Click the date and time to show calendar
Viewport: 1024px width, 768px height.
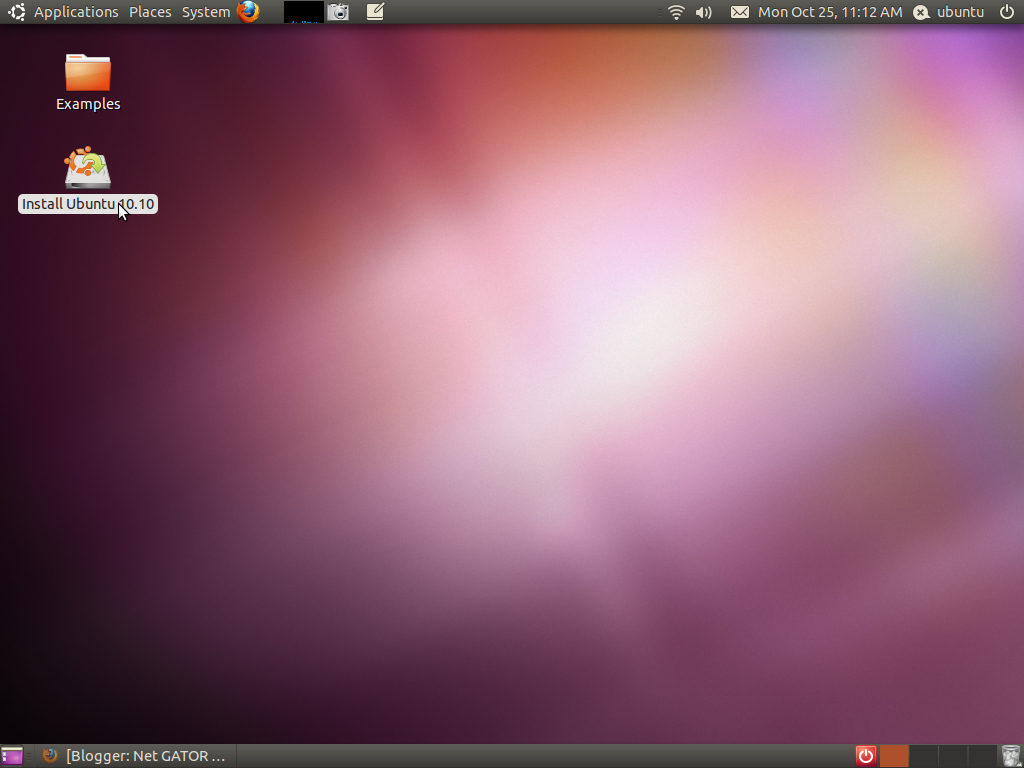[x=830, y=12]
